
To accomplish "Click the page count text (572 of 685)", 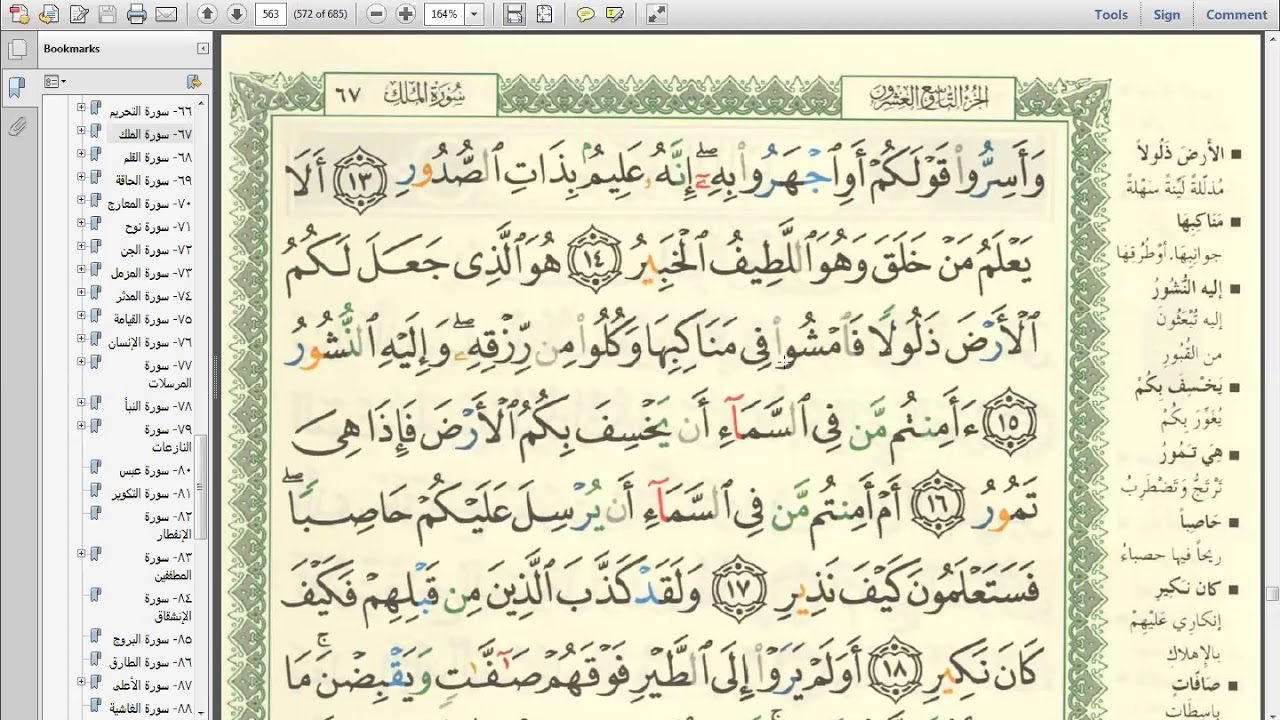I will point(319,14).
